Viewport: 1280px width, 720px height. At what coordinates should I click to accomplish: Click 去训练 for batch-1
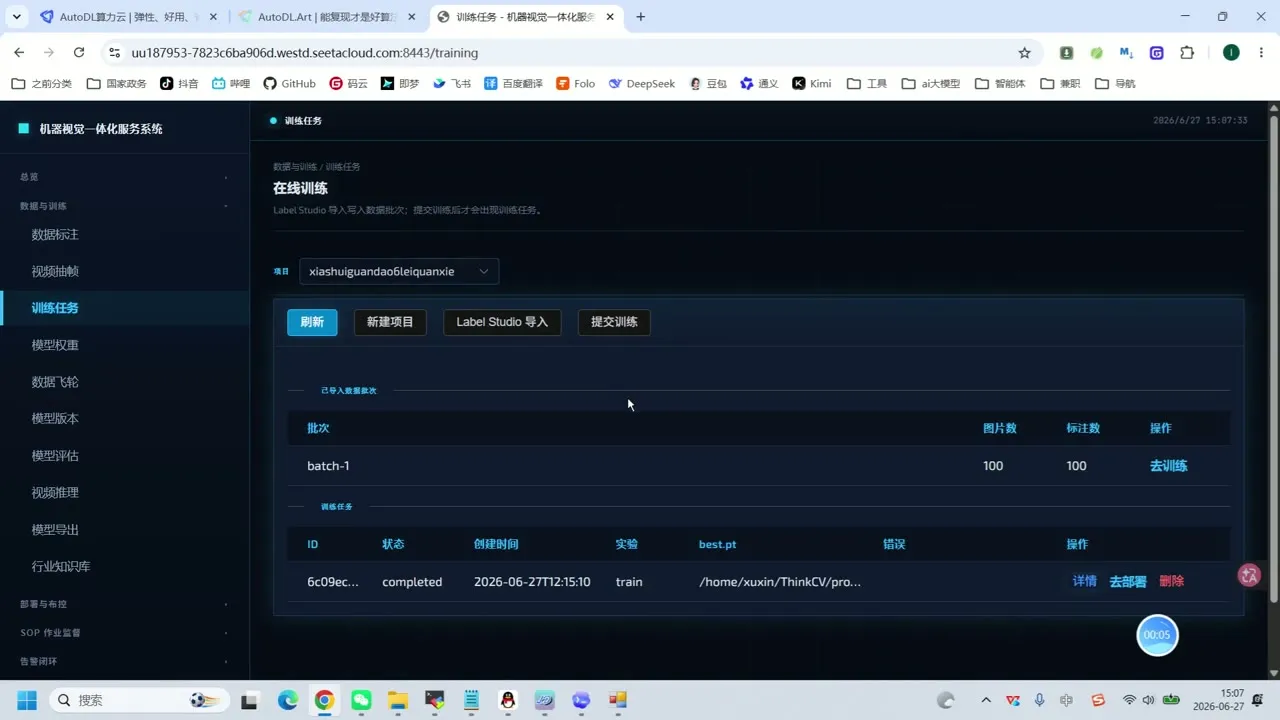tap(1168, 466)
